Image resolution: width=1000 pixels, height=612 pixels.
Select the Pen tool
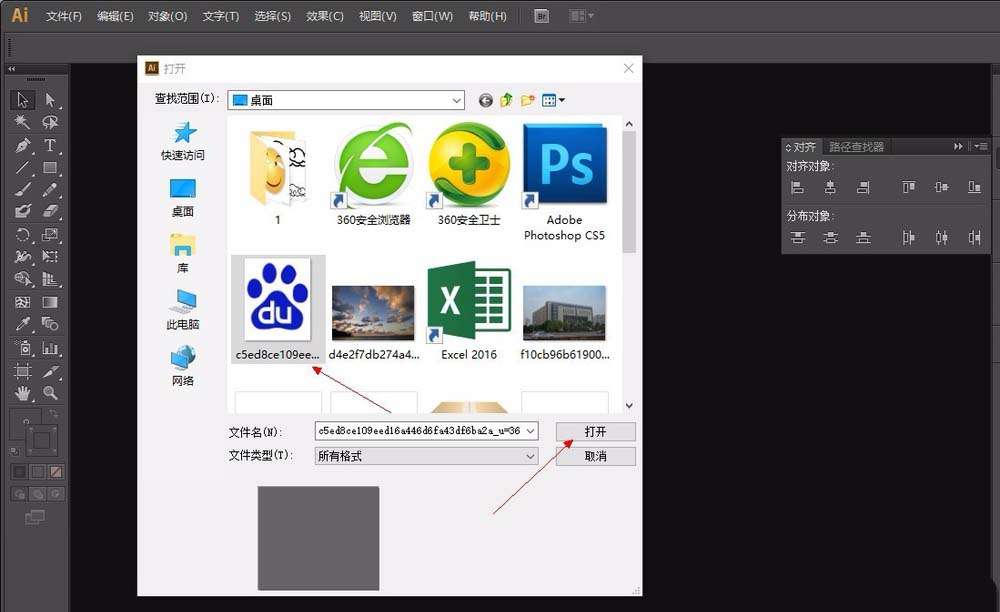22,145
